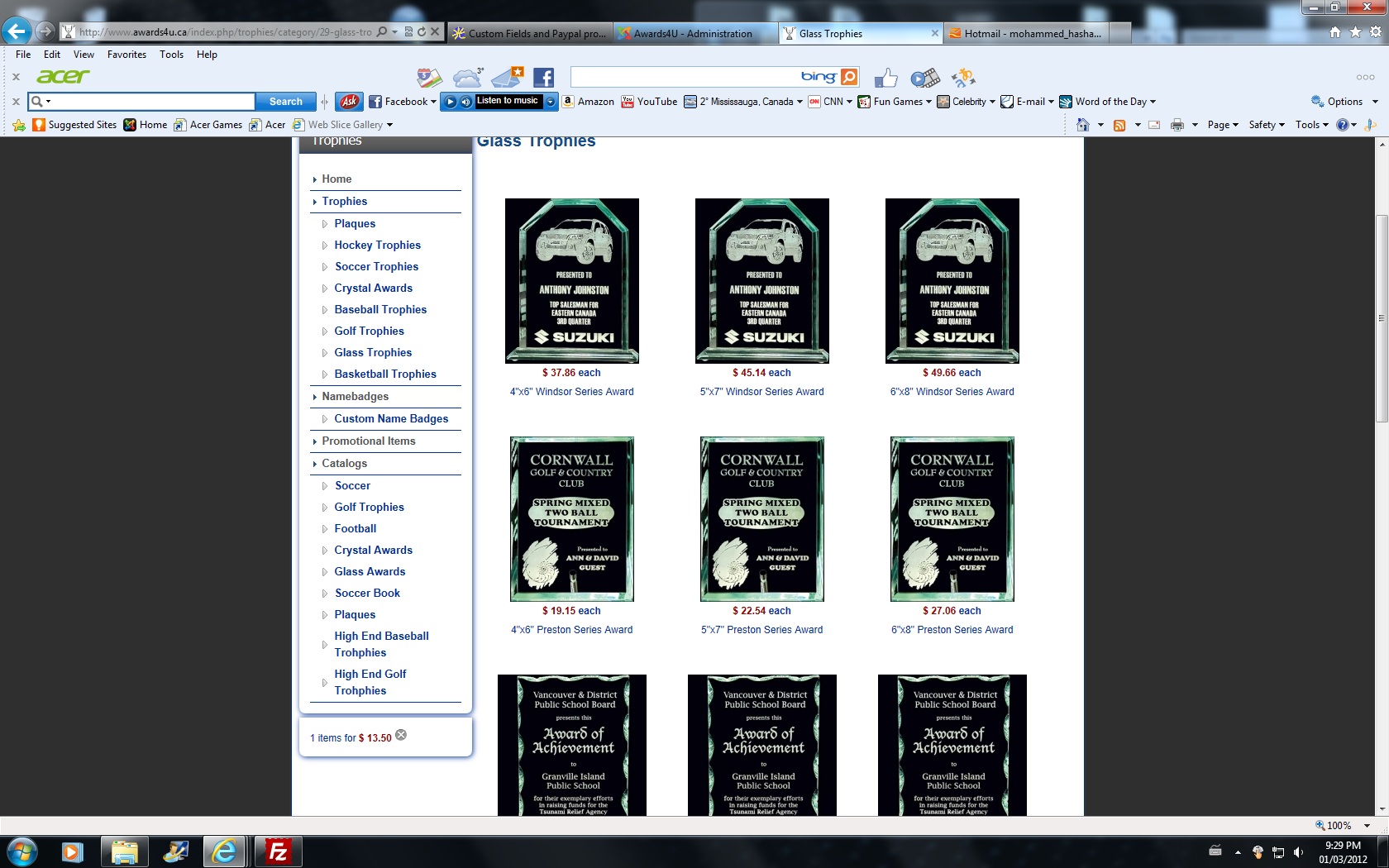Switch to Awards4U - Administration tab
The image size is (1389, 868).
coord(694,33)
